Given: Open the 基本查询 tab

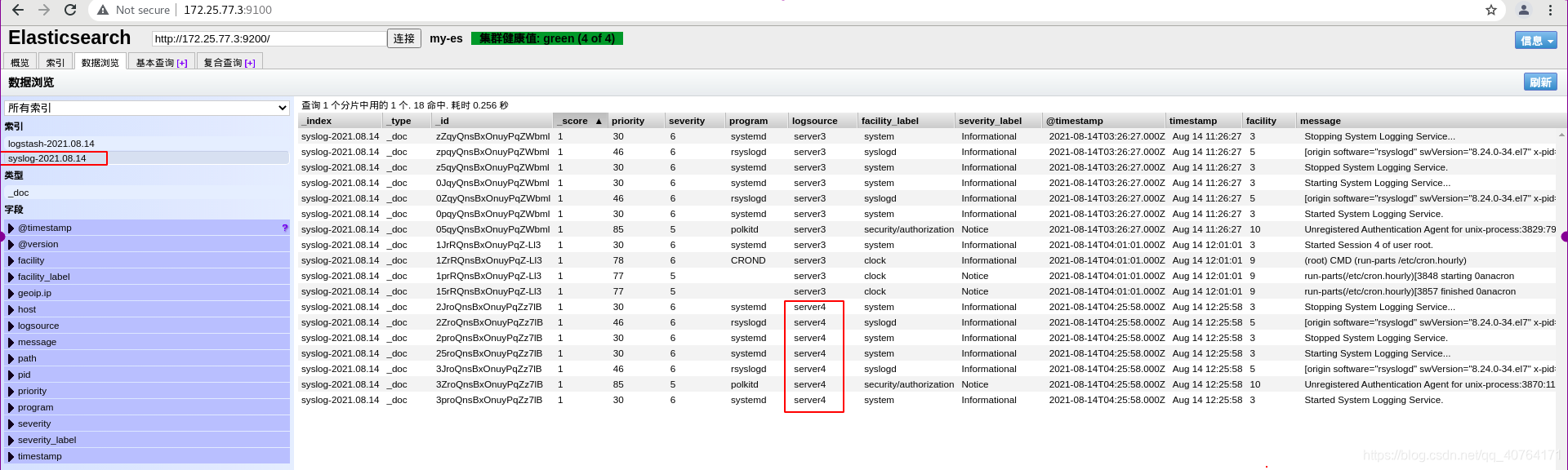Looking at the screenshot, I should (162, 62).
